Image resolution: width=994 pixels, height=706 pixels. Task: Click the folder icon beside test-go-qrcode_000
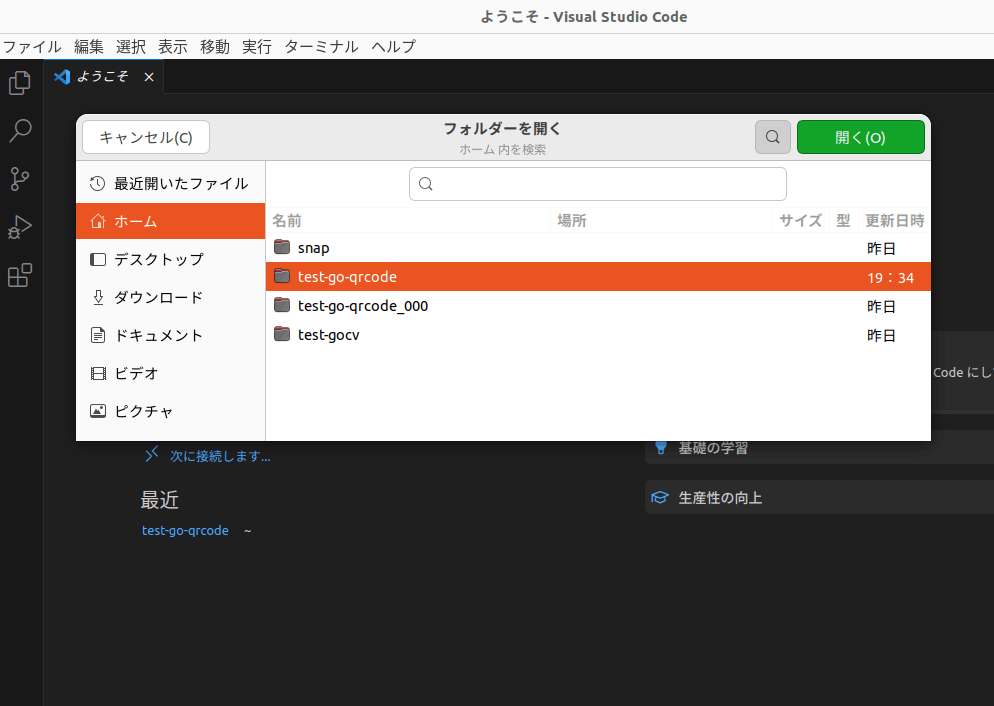coord(282,305)
